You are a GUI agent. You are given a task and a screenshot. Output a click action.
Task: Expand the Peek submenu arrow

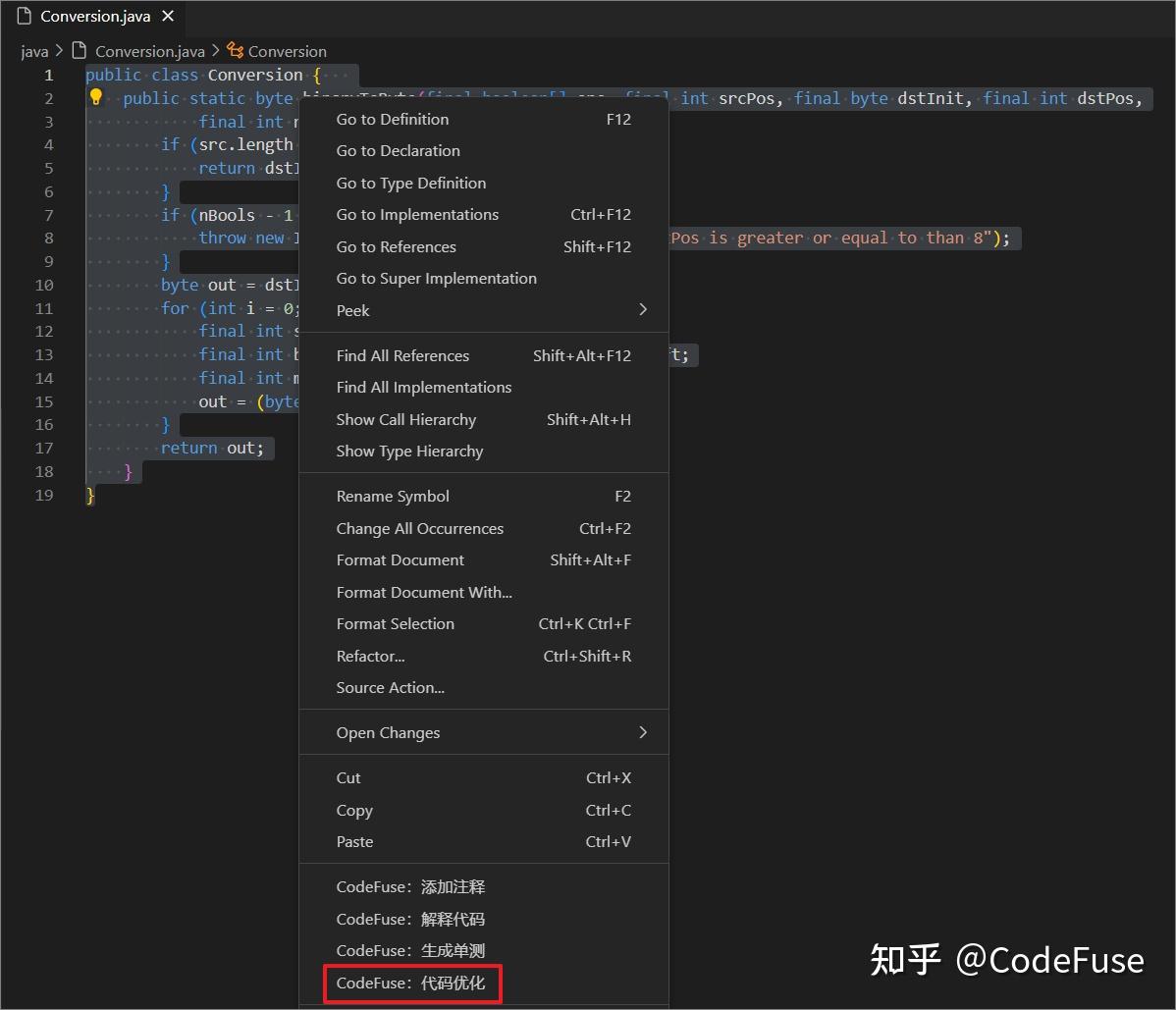[x=643, y=310]
